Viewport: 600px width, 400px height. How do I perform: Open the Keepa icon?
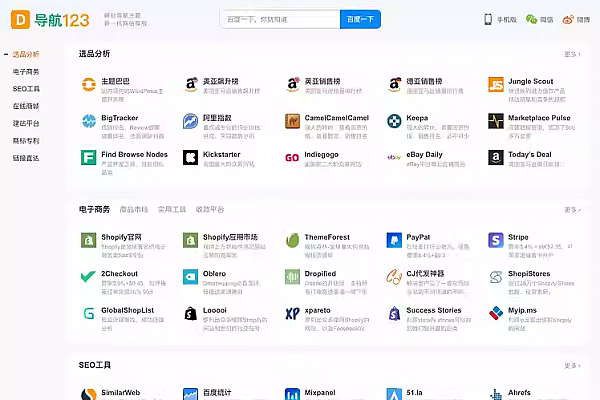[394, 121]
